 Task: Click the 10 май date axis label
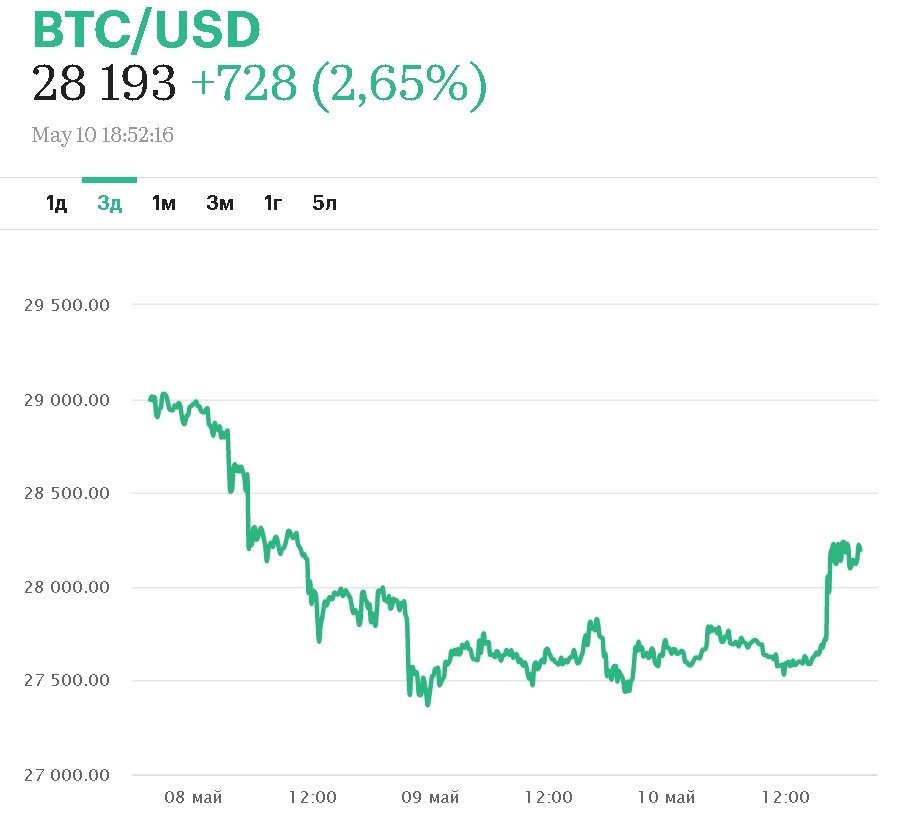pyautogui.click(x=666, y=798)
